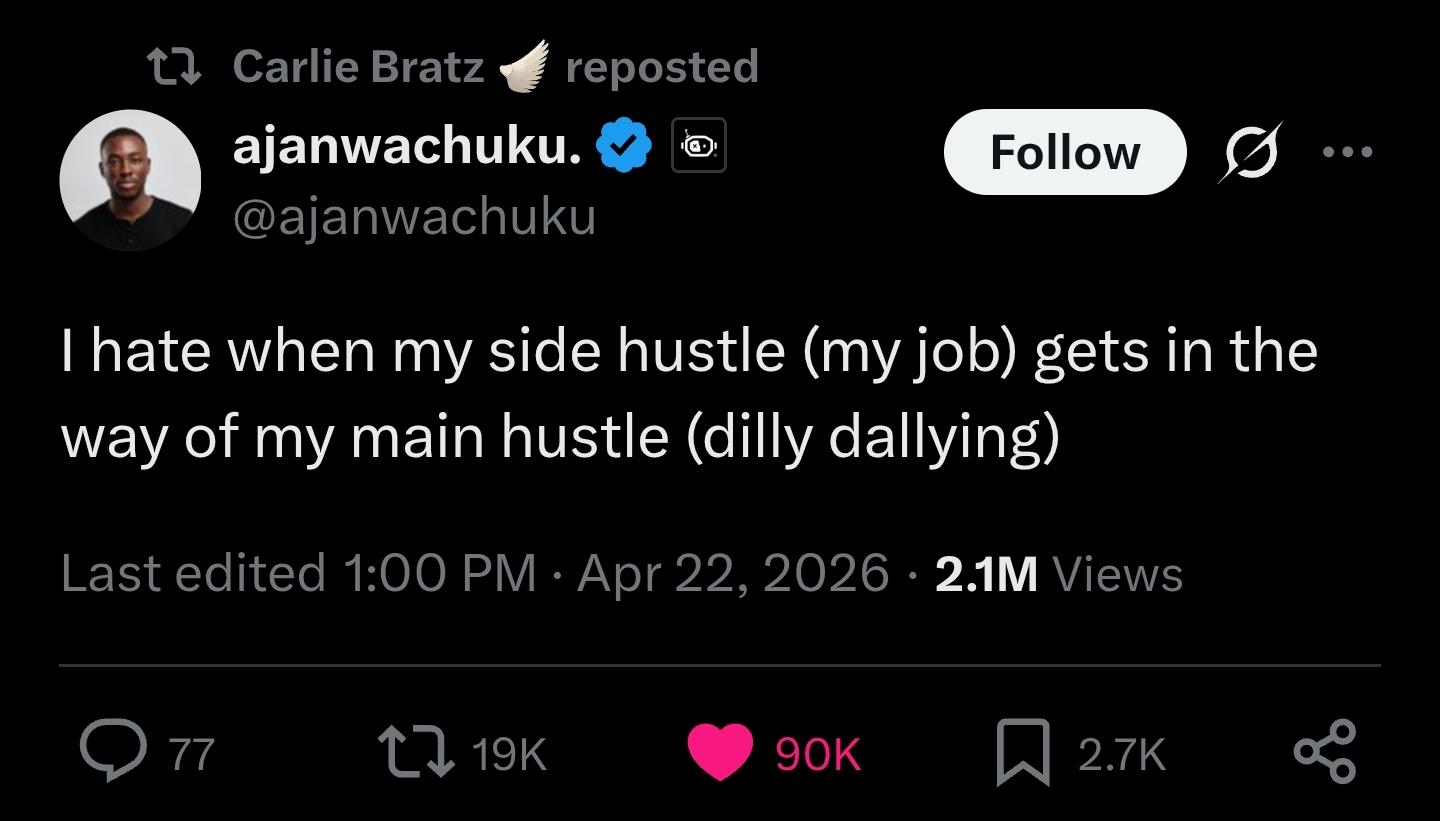Expand the three-dot more options menu

click(1347, 152)
